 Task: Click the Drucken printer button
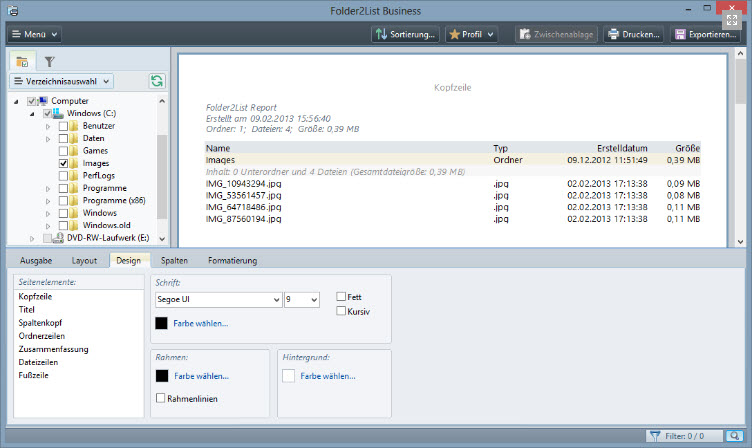[634, 34]
